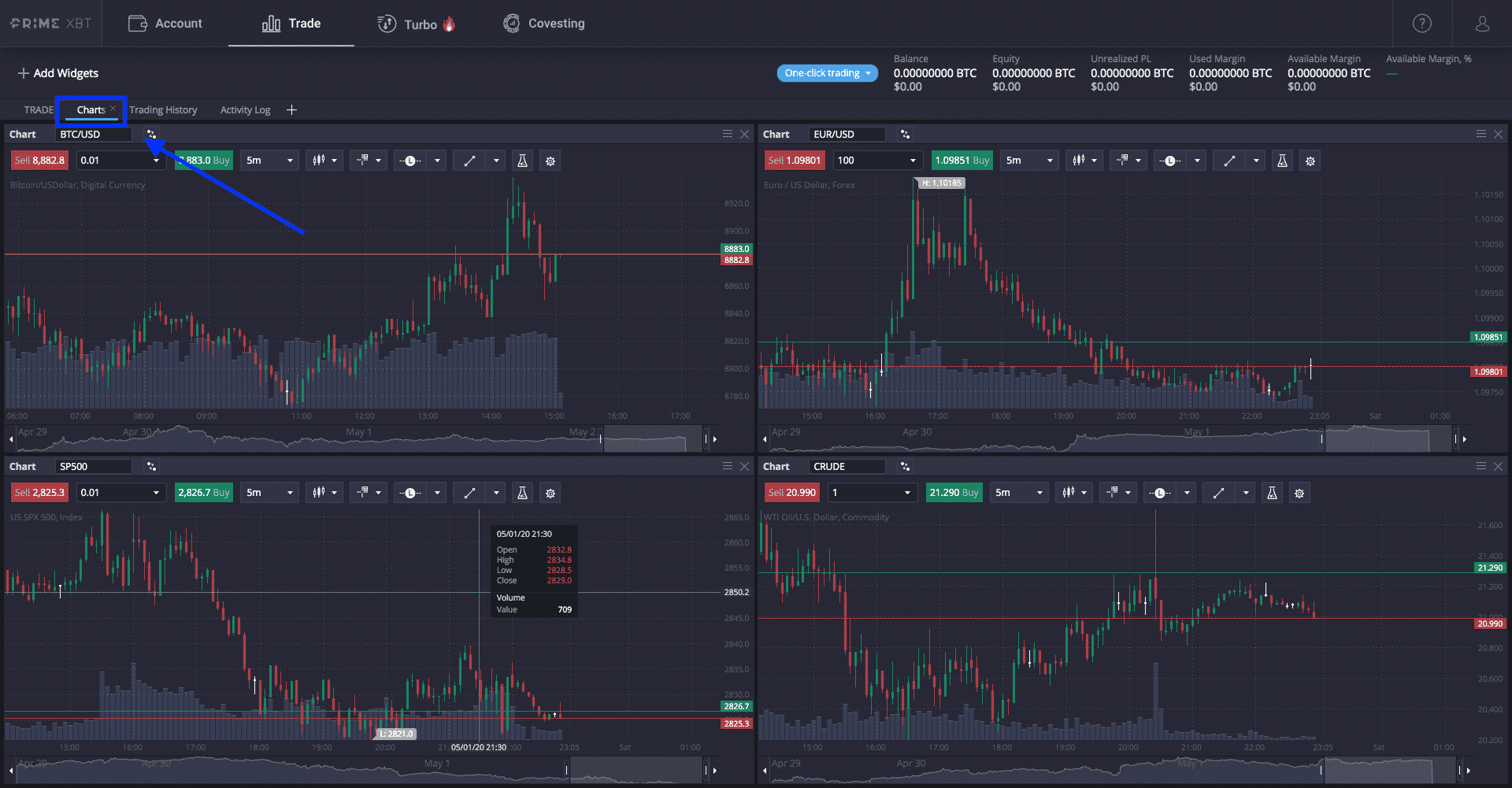This screenshot has width=1512, height=788.
Task: Click the BTC/USD symbol input field
Action: pos(94,135)
